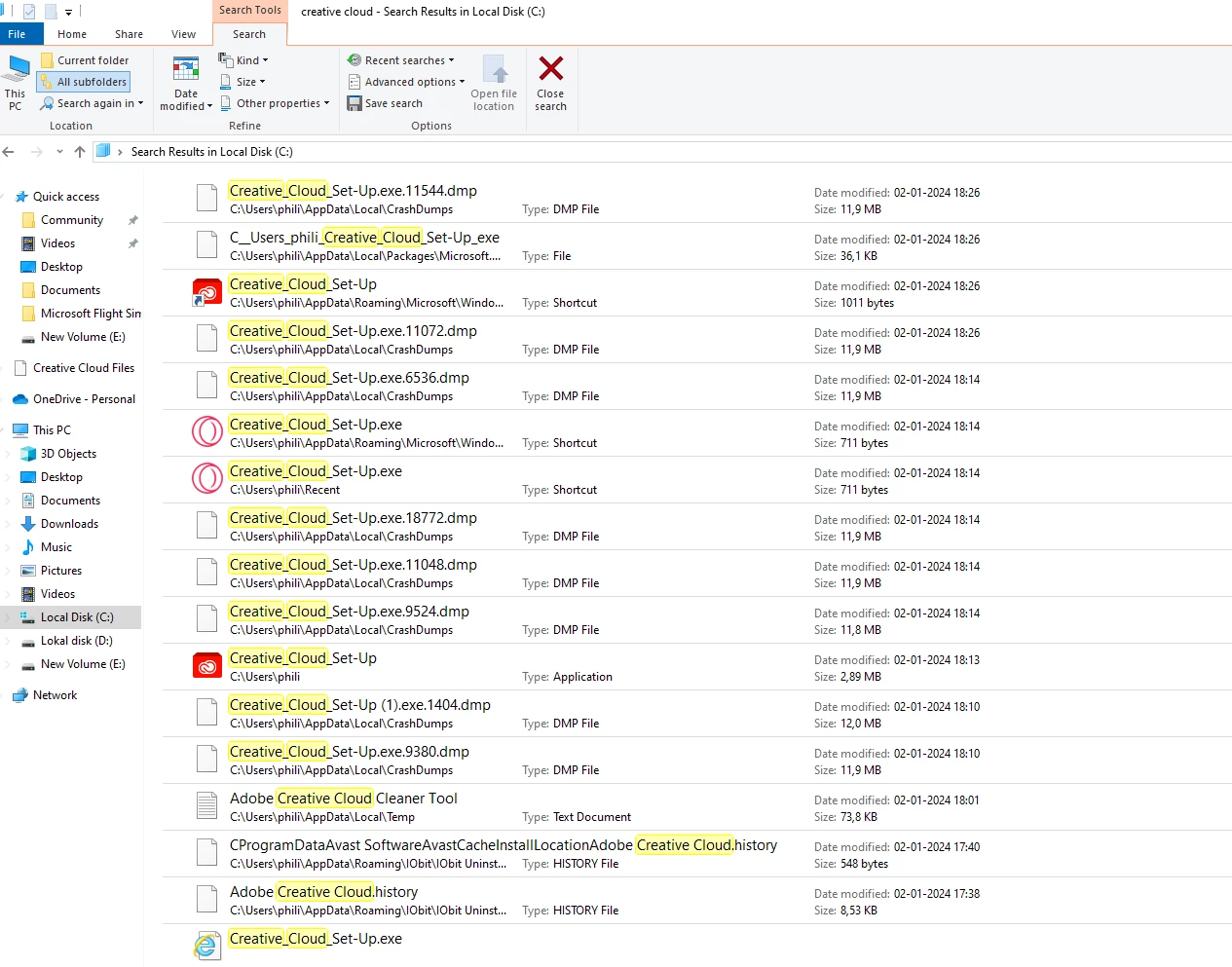Click the Date modified calendar icon
Screen dimensions: 1232x967
click(x=186, y=69)
